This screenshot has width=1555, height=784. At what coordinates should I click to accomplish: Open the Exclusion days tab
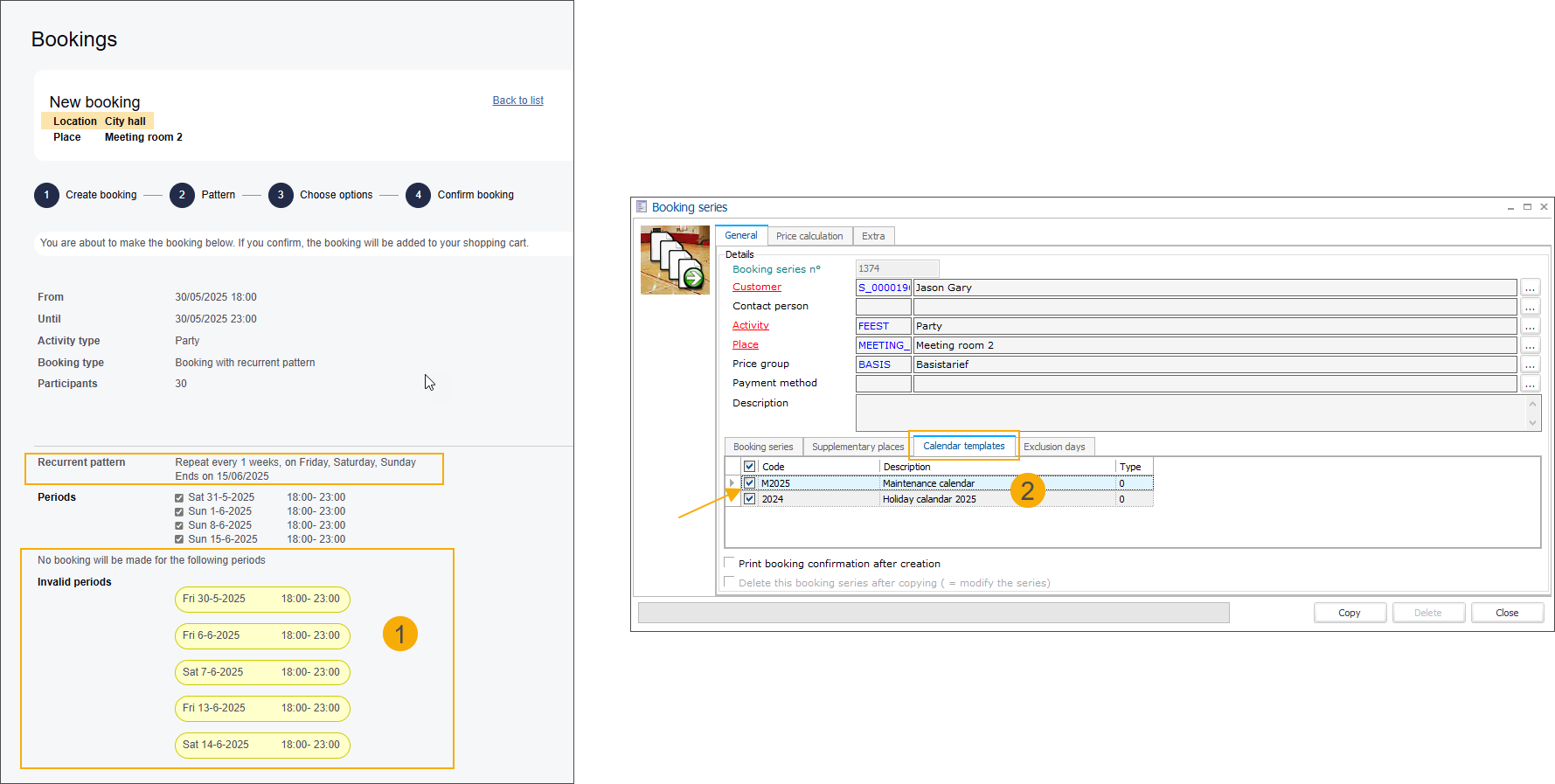coord(1054,447)
